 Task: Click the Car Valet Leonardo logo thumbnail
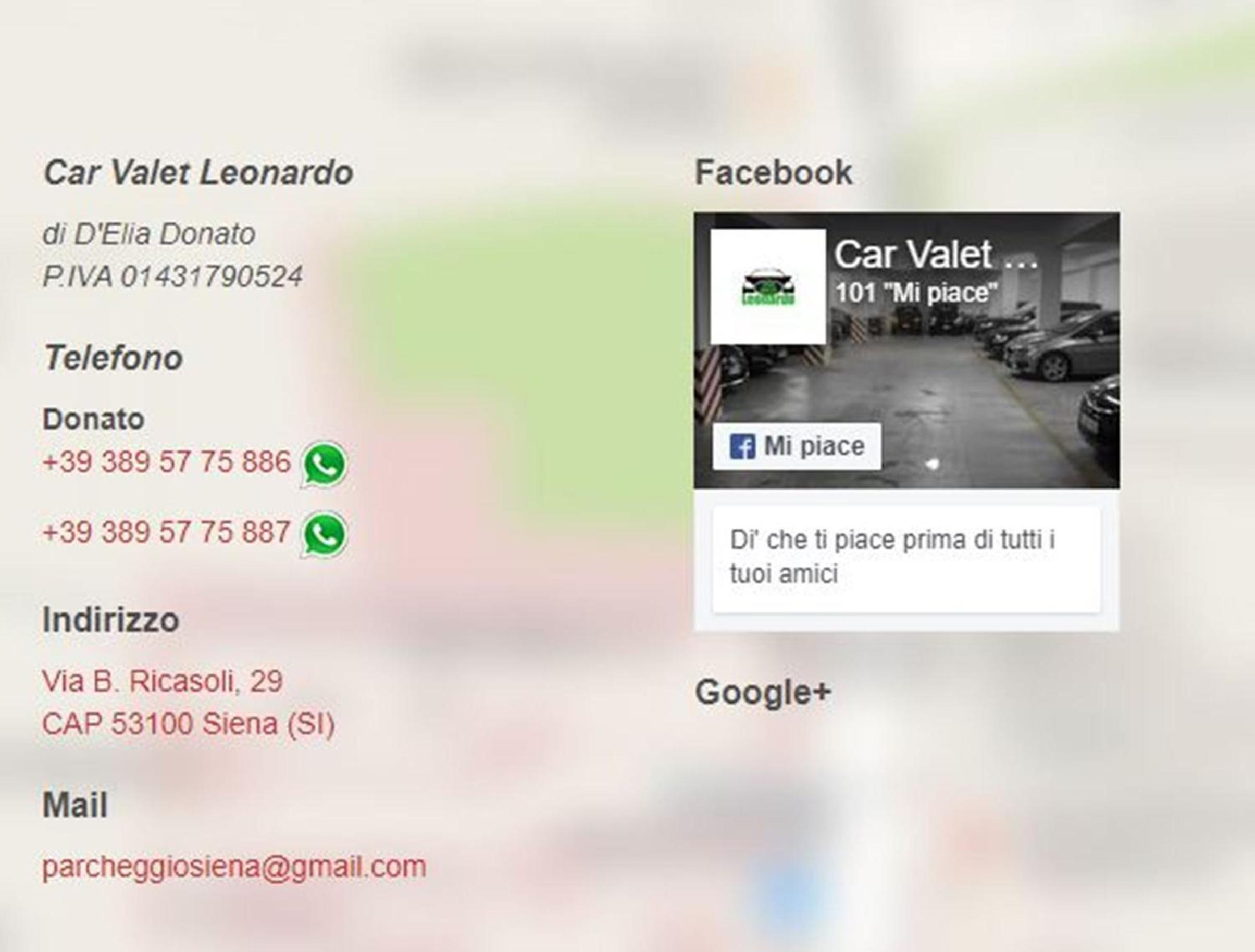pyautogui.click(x=767, y=286)
